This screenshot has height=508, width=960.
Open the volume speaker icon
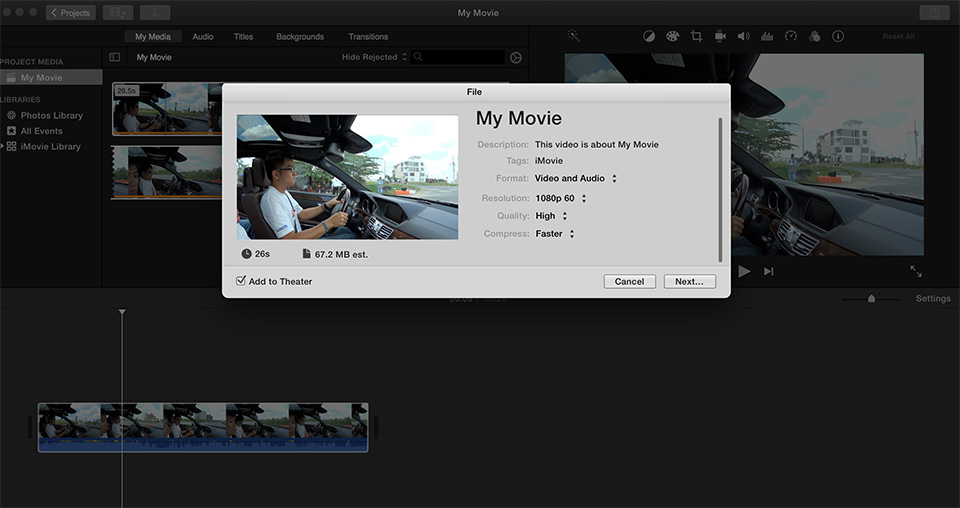pos(743,36)
